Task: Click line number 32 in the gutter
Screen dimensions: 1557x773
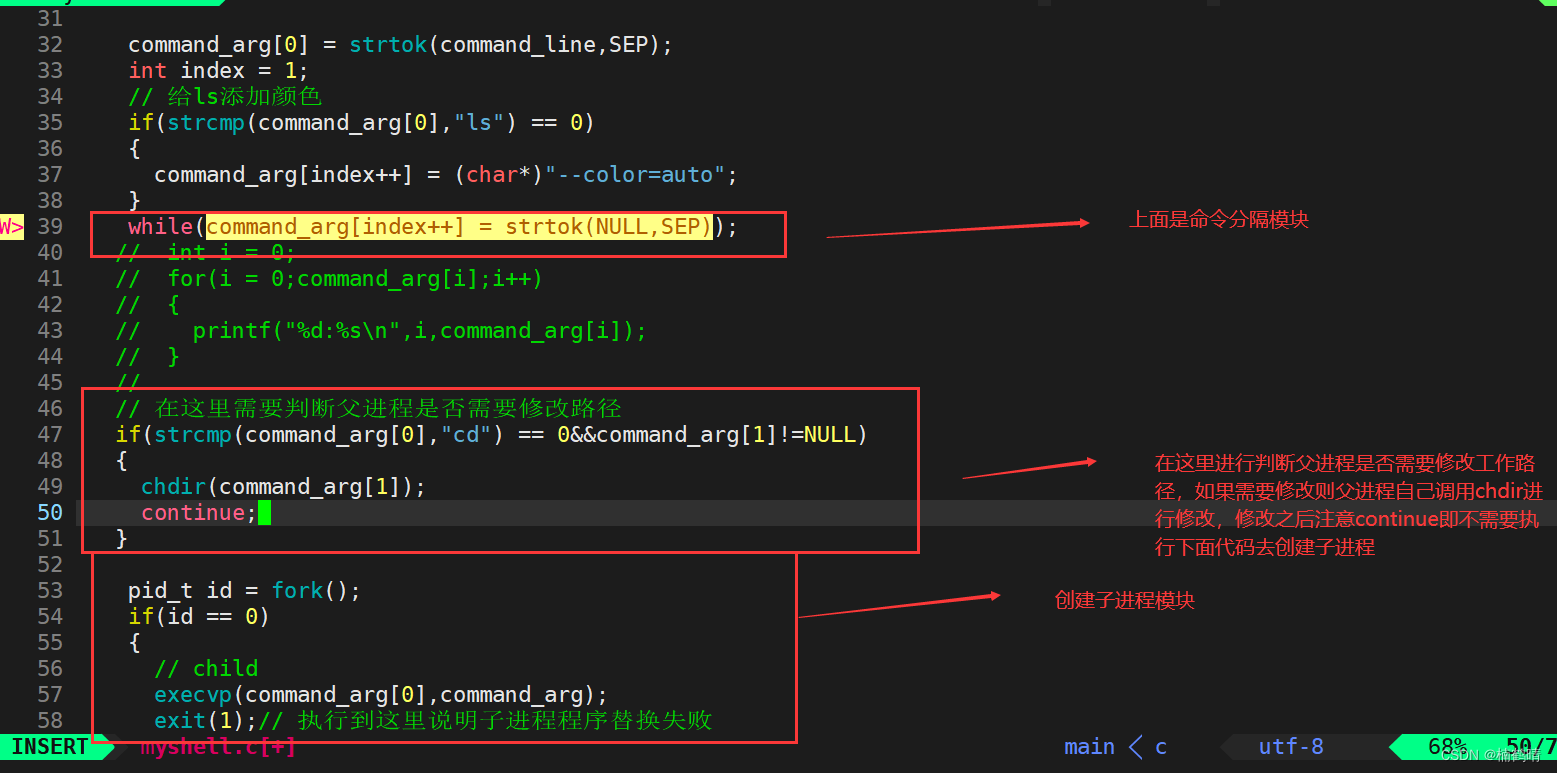Action: 50,45
